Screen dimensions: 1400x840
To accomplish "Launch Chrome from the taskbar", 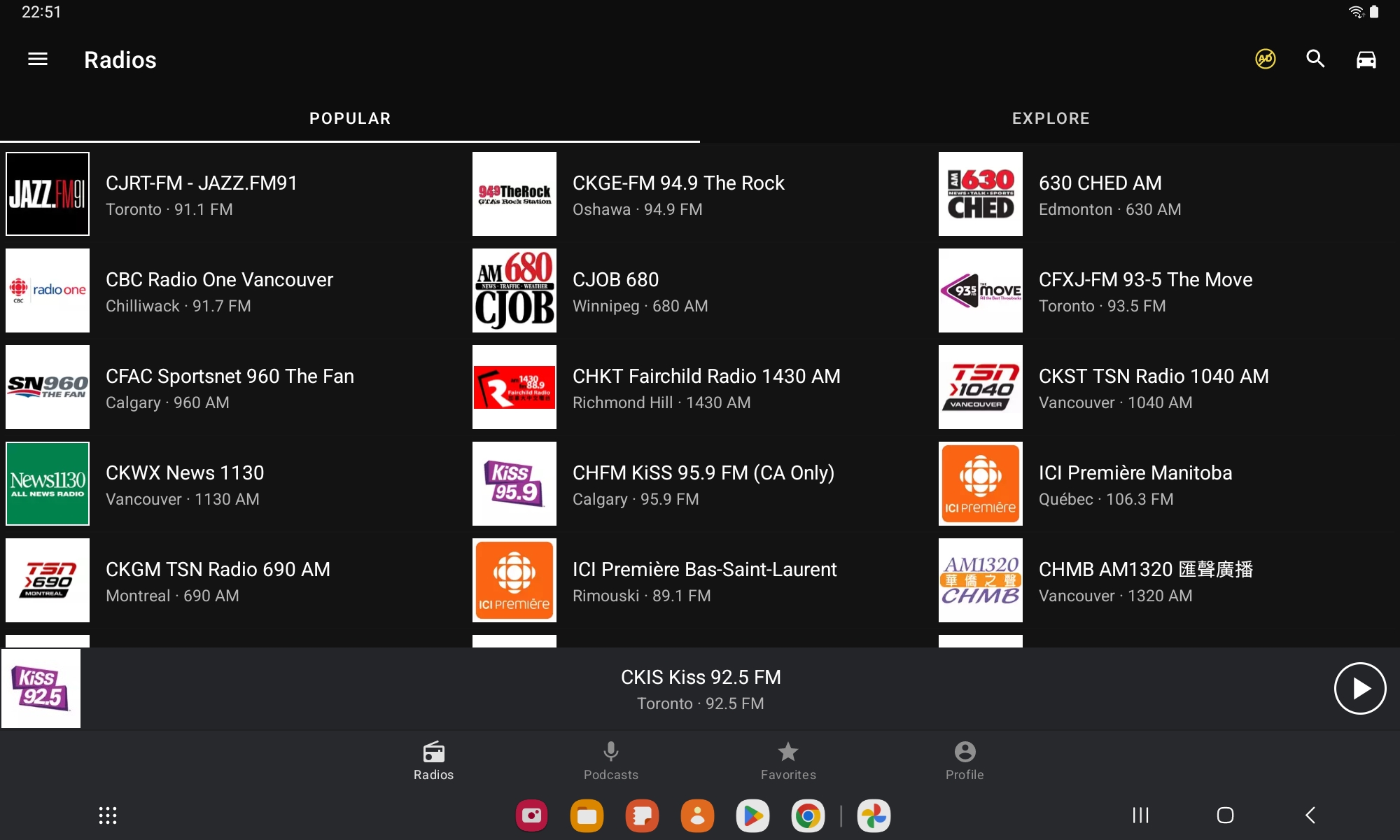I will point(808,815).
